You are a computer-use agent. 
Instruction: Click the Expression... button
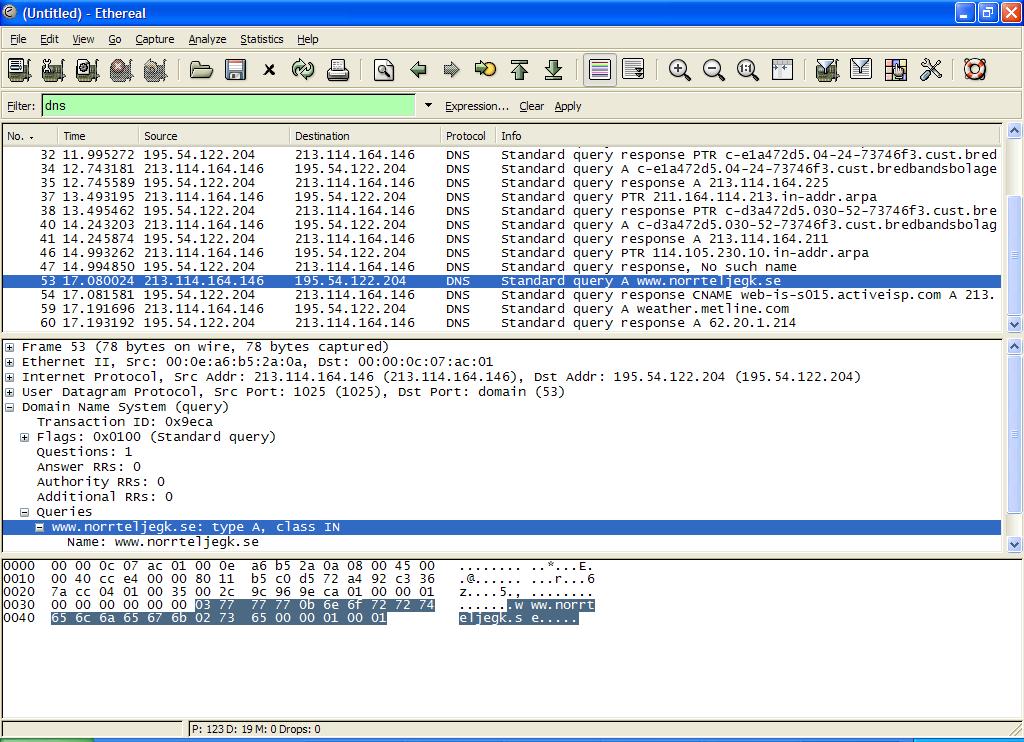click(x=477, y=106)
